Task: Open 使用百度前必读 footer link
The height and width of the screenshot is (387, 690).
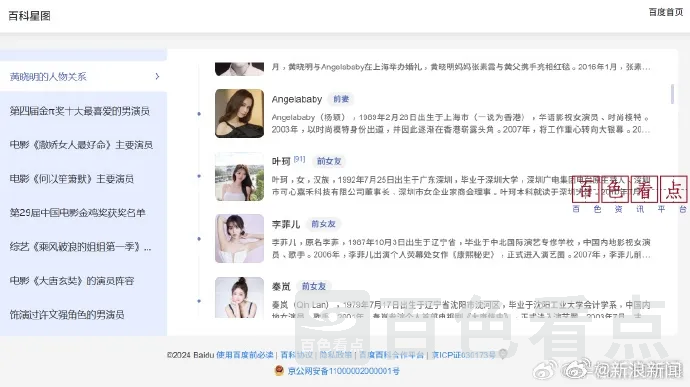Action: pos(245,355)
